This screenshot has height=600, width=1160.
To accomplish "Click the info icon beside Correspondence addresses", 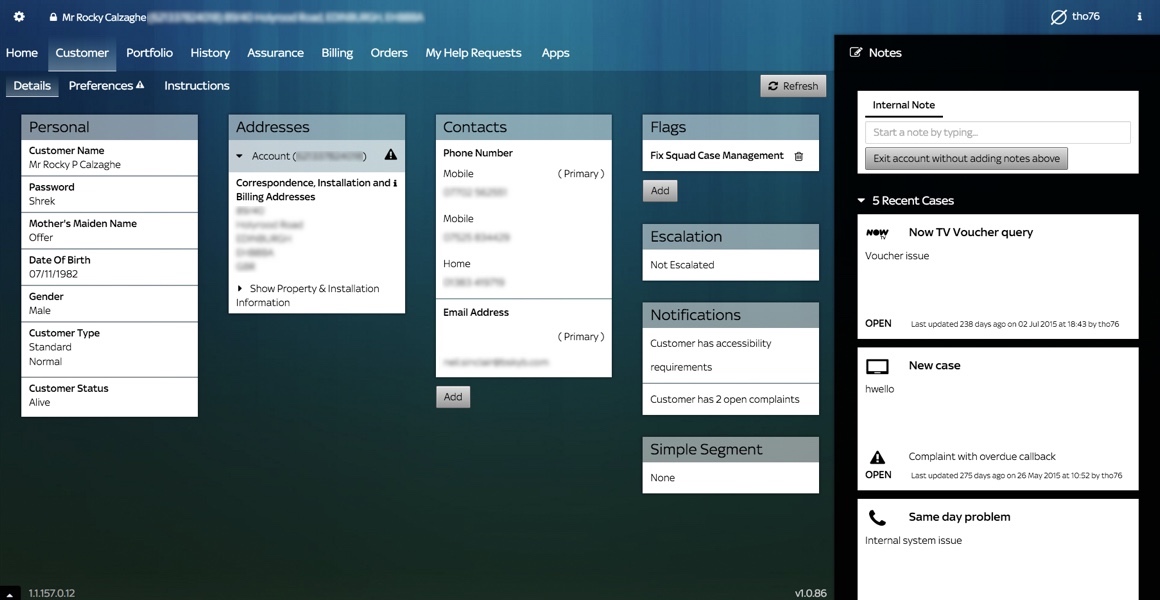I will pos(395,183).
